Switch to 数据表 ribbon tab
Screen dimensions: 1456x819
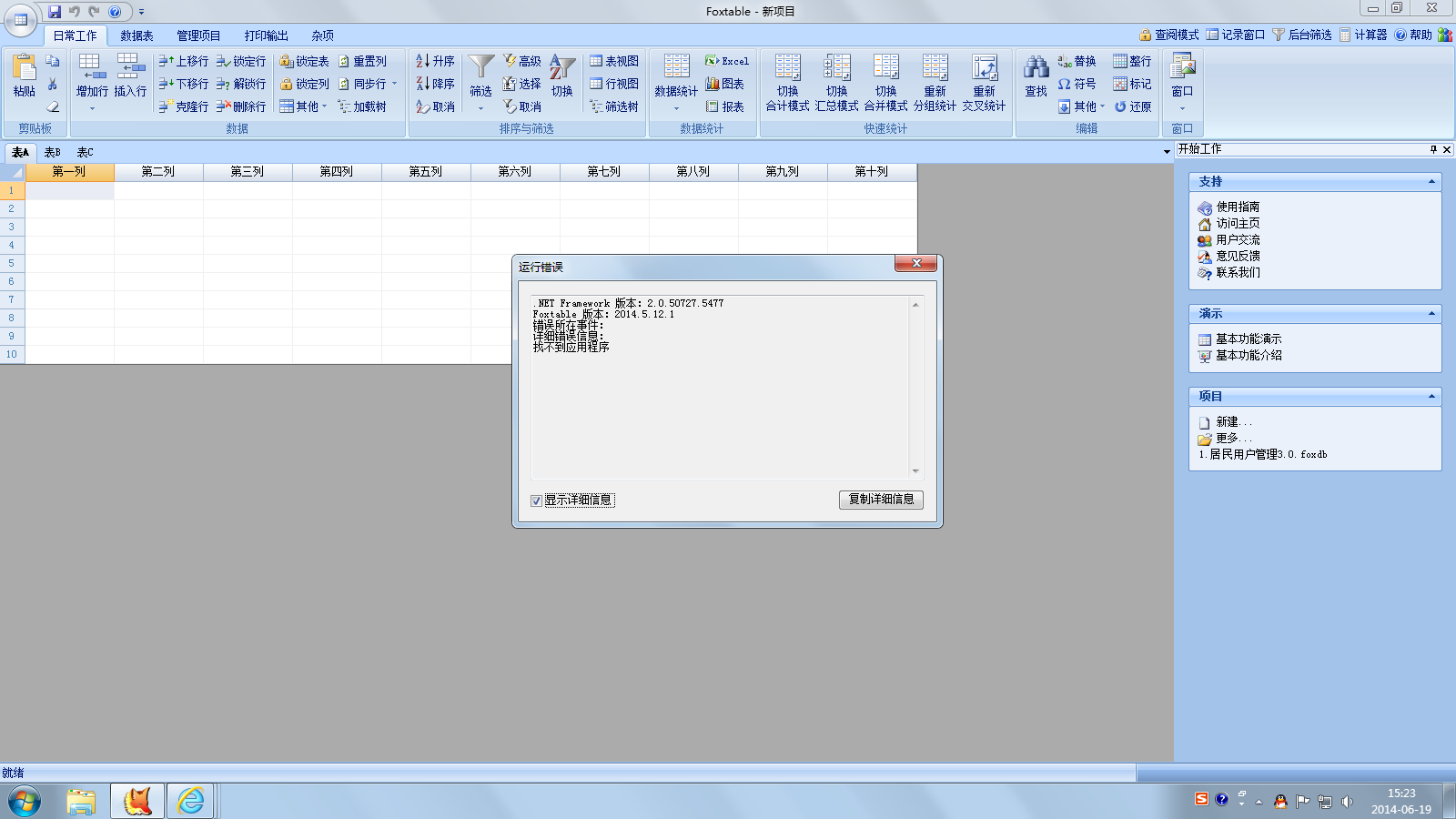[136, 35]
